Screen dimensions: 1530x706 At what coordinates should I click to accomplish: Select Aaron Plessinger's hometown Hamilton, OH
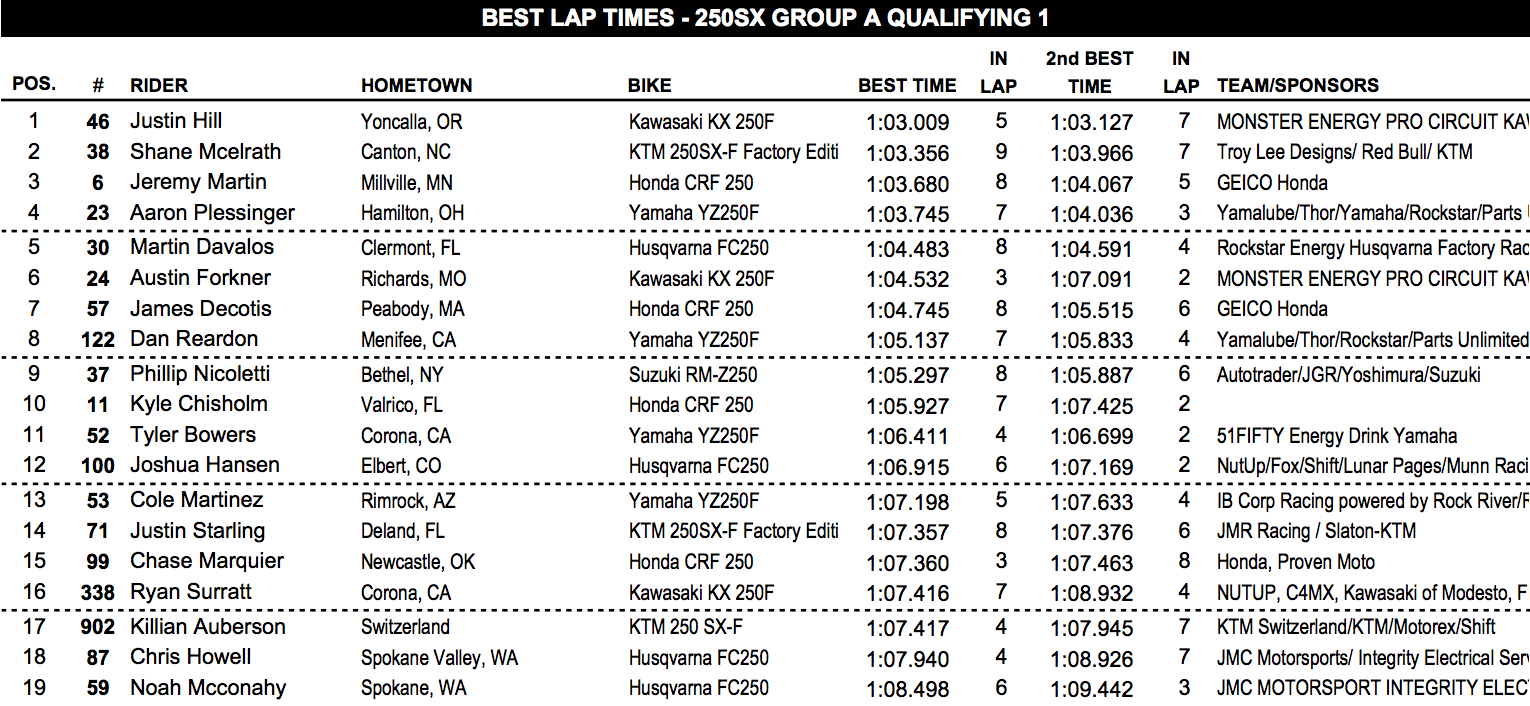click(x=412, y=213)
